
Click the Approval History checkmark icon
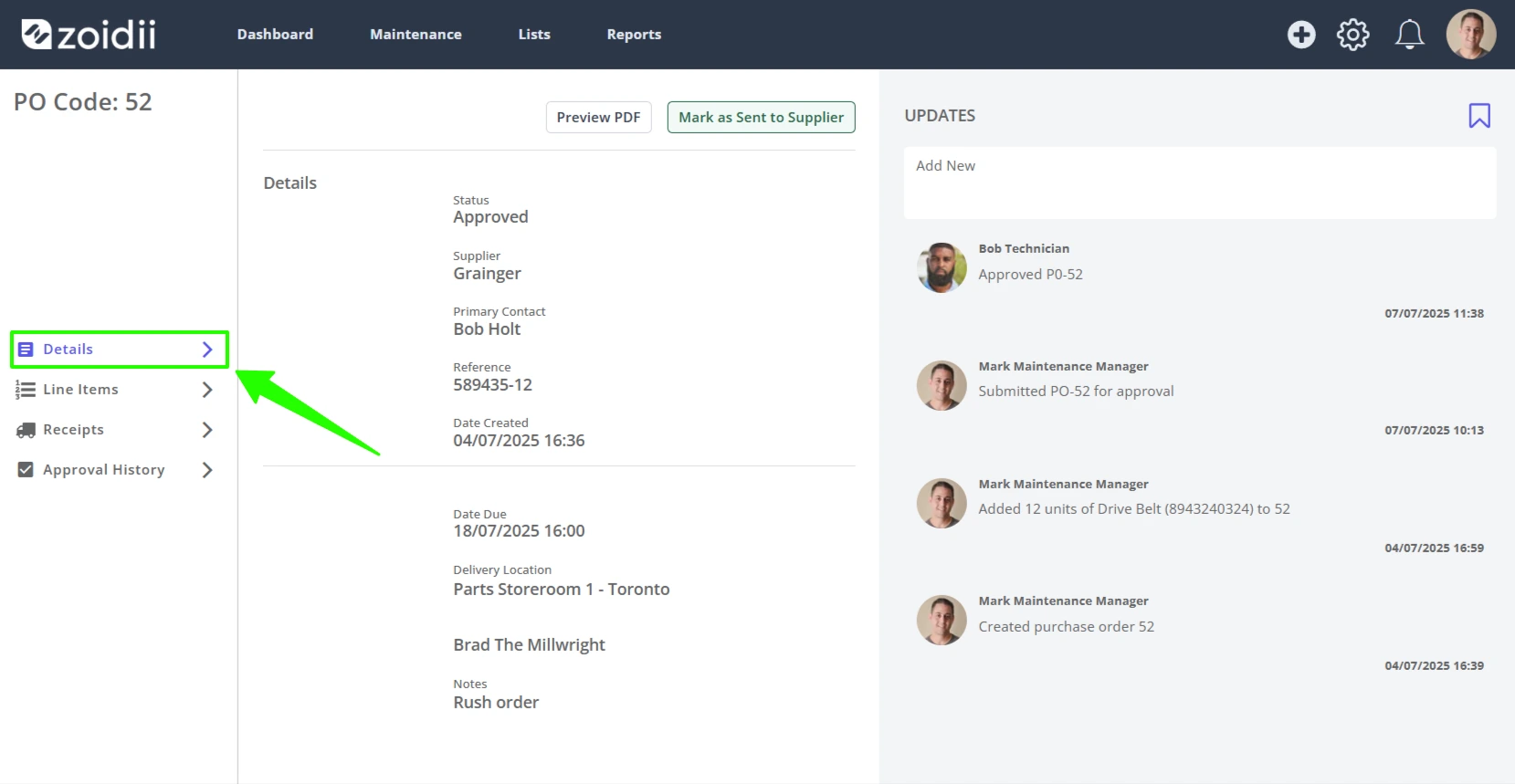[x=26, y=470]
